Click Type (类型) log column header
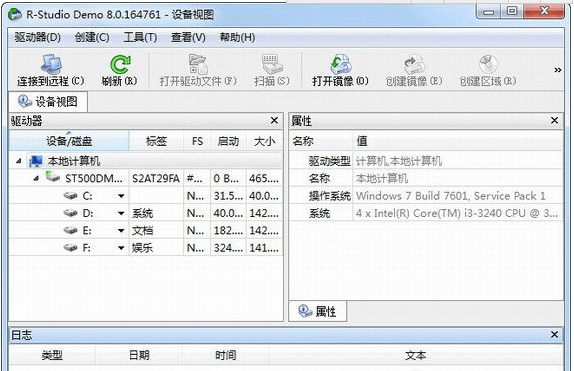 point(52,355)
